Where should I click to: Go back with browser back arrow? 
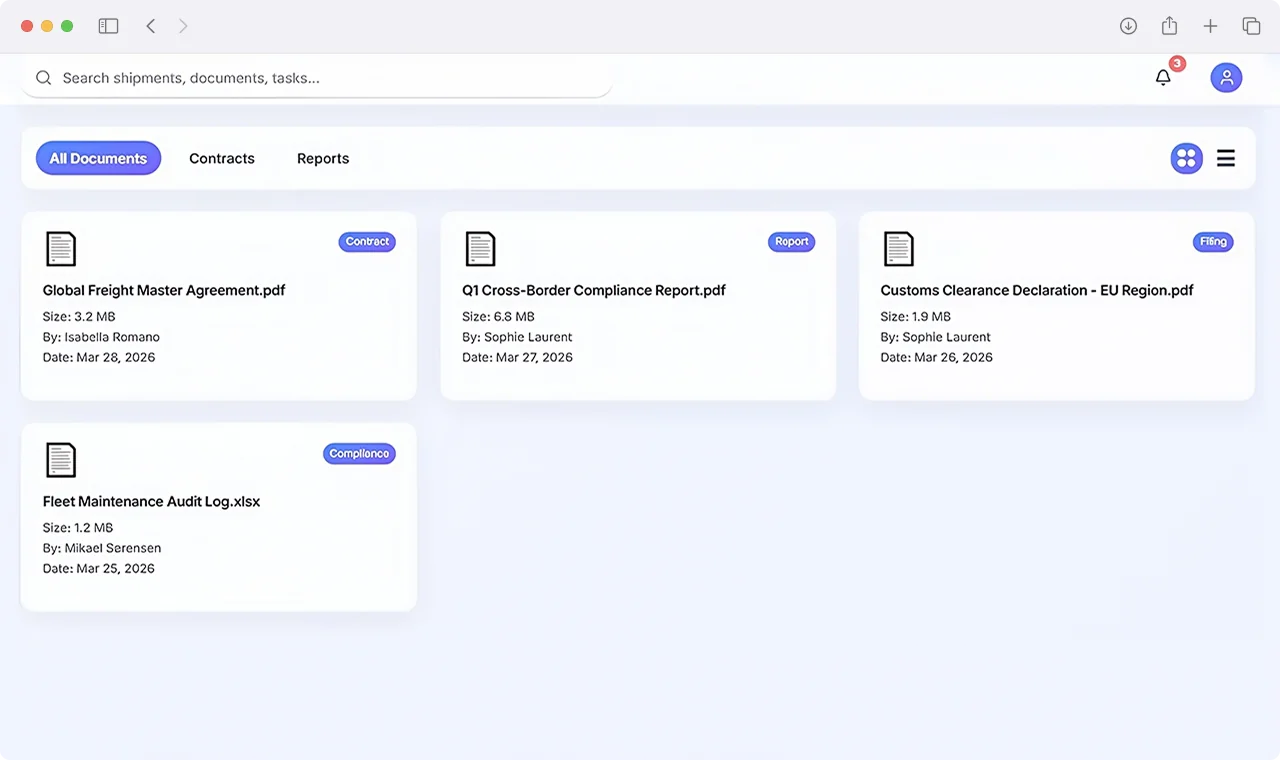pyautogui.click(x=151, y=26)
